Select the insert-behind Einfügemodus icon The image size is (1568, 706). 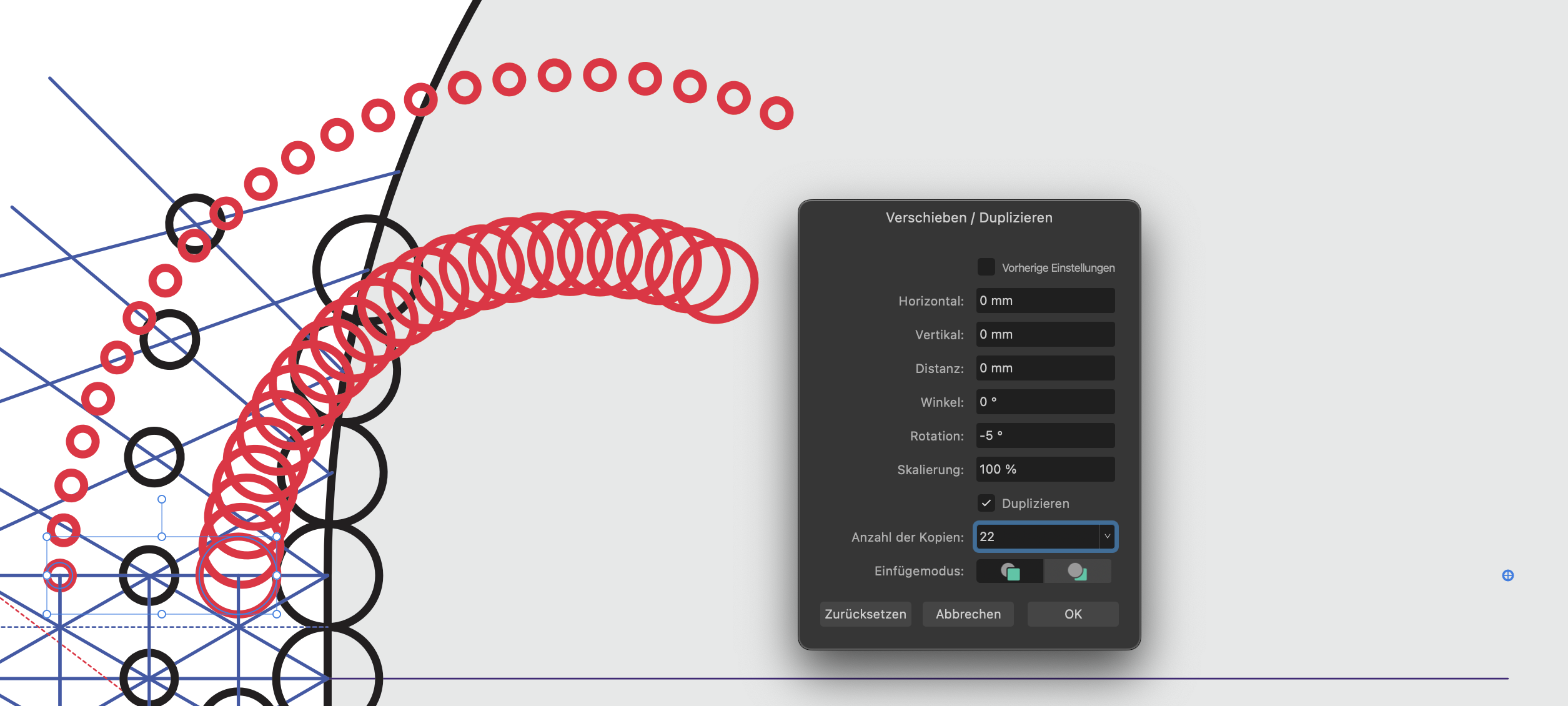(1078, 571)
